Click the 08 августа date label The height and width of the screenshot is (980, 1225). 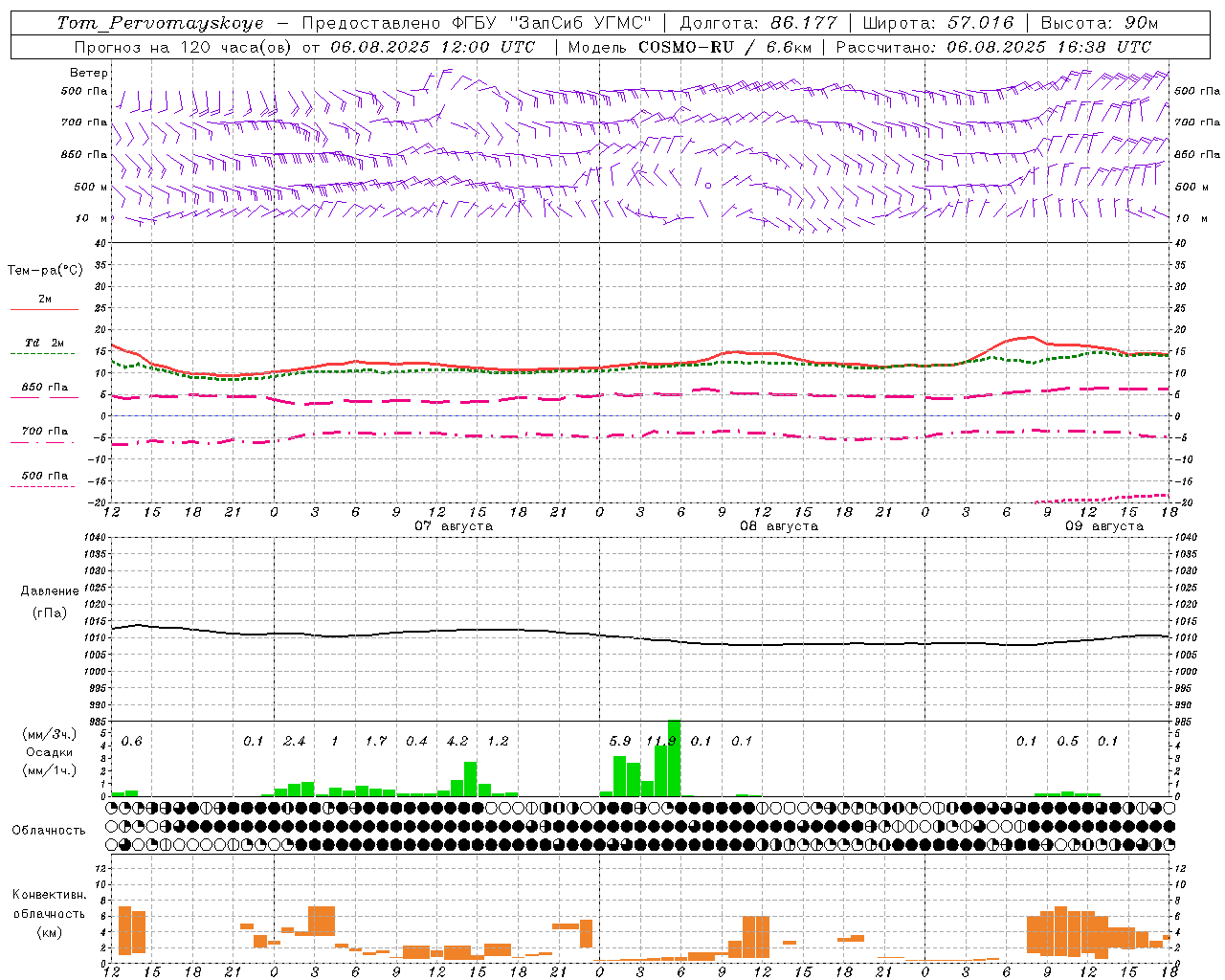click(779, 526)
